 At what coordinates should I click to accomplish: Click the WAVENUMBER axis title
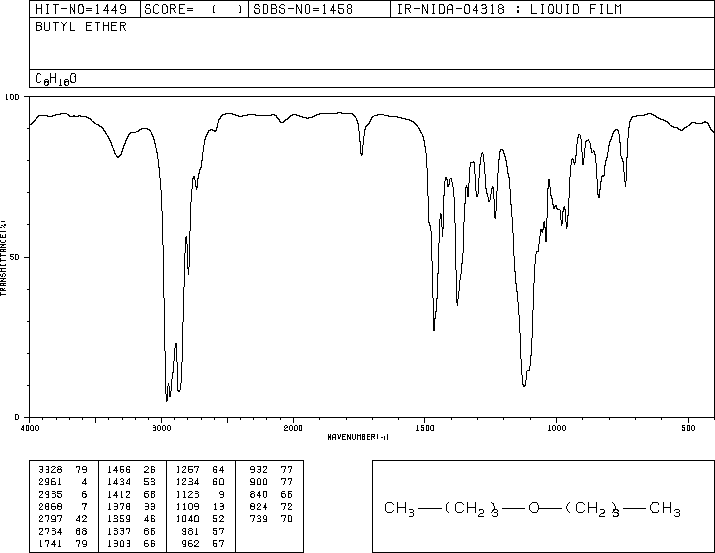(358, 437)
